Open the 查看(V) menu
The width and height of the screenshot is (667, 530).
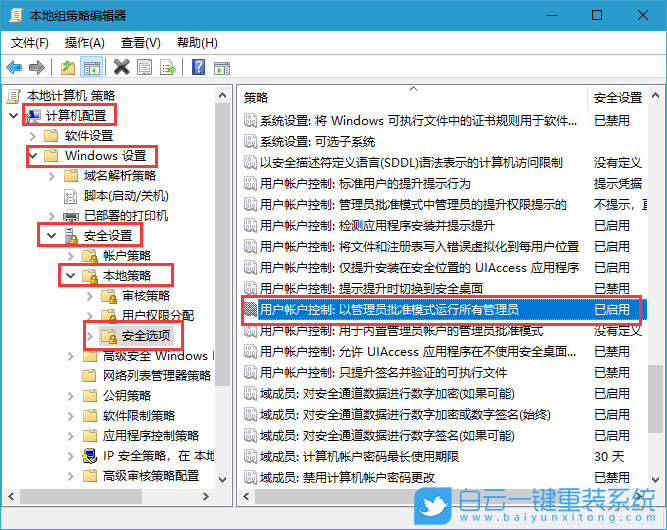click(140, 43)
